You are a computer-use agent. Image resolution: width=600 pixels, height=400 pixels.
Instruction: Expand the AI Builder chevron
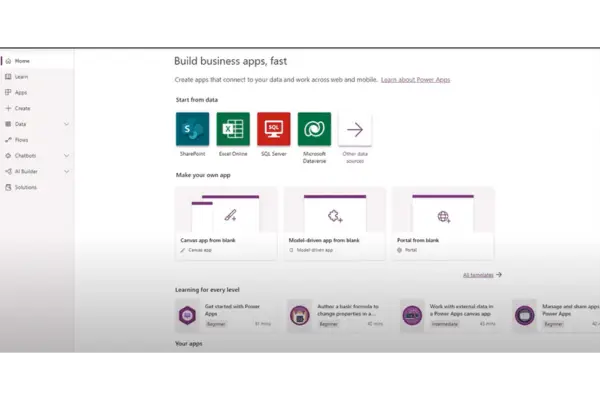[x=67, y=171]
